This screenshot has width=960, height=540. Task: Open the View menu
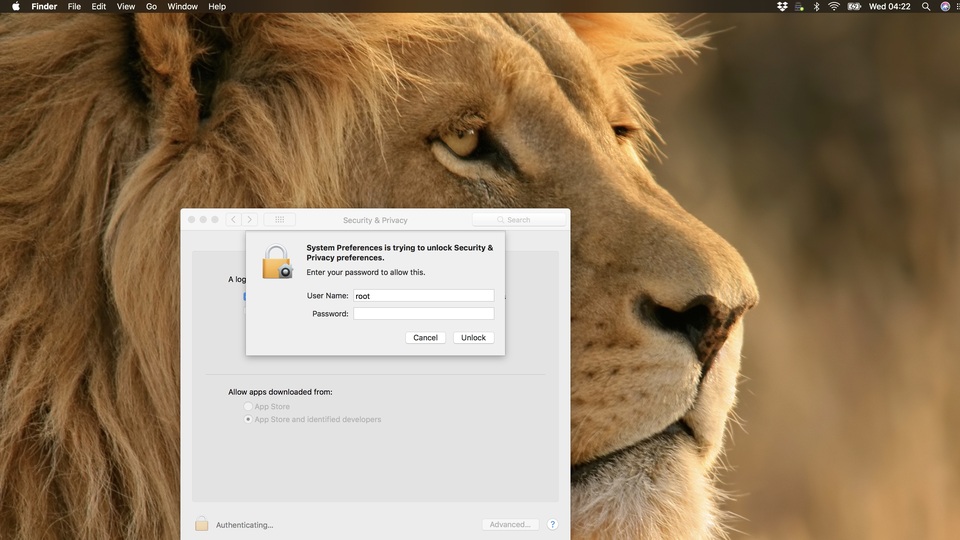click(x=126, y=7)
